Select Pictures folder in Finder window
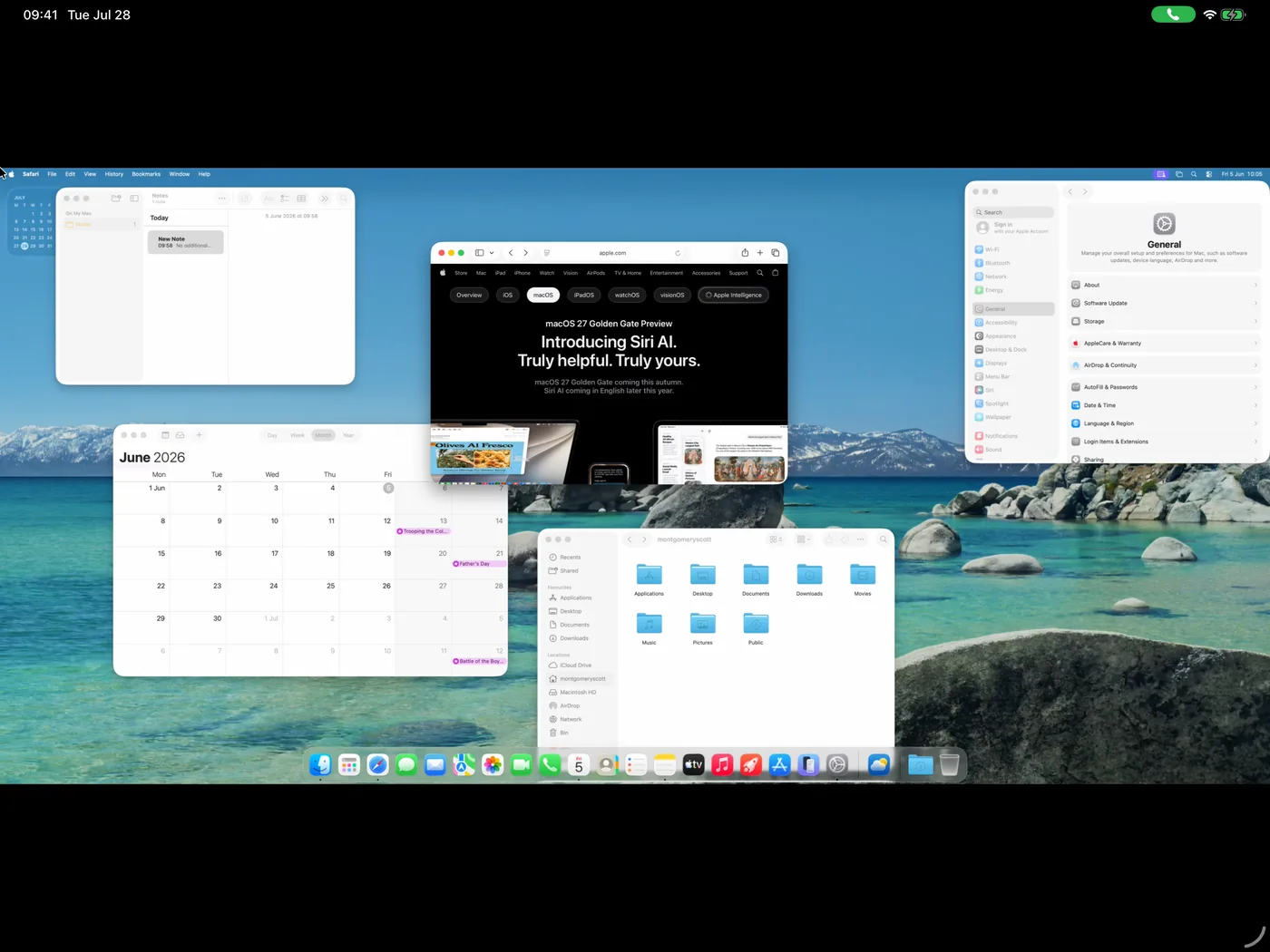This screenshot has height=952, width=1270. pos(702,628)
